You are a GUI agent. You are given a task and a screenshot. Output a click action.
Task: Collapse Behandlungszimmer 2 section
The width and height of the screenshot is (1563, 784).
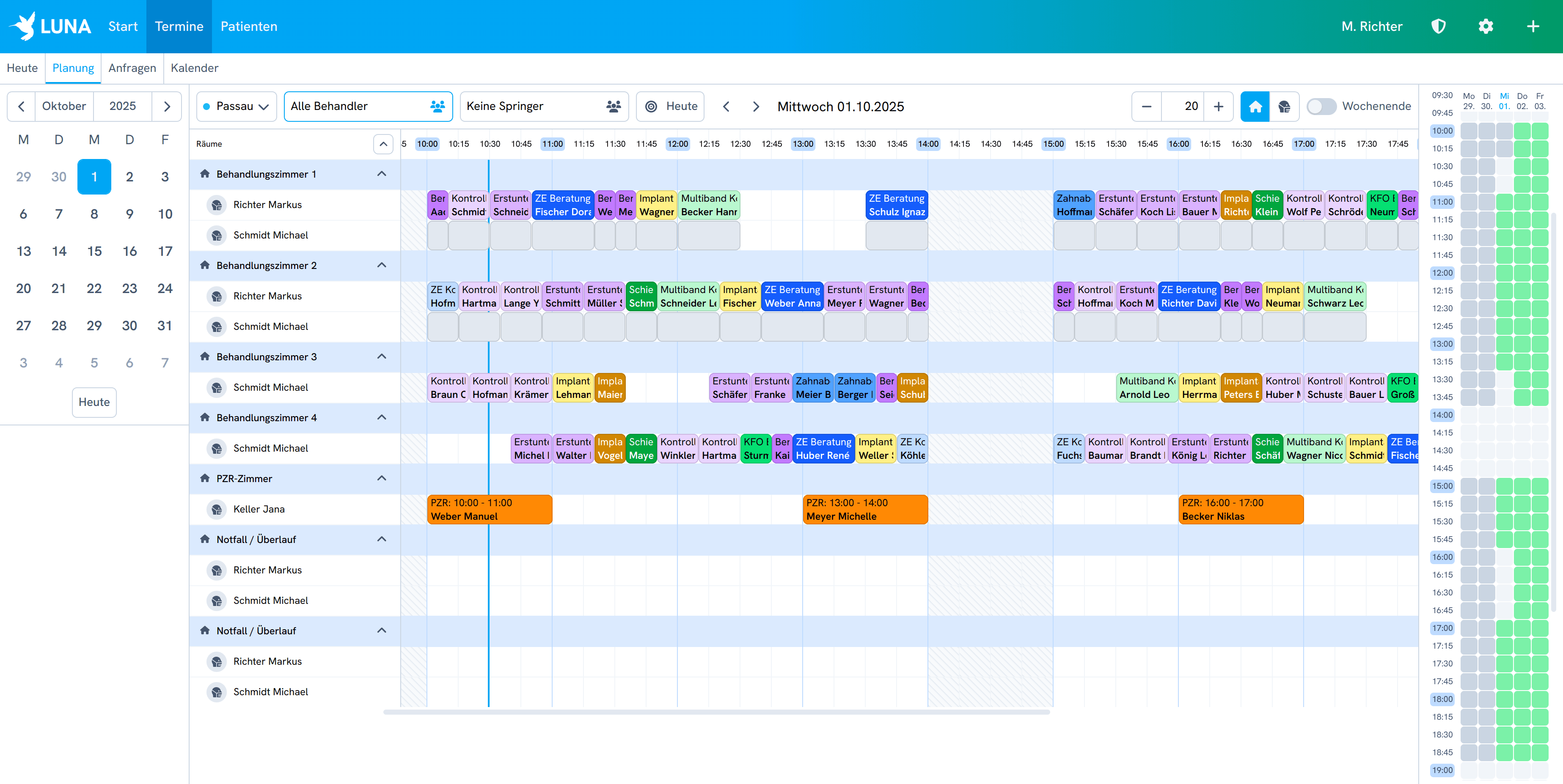(382, 265)
